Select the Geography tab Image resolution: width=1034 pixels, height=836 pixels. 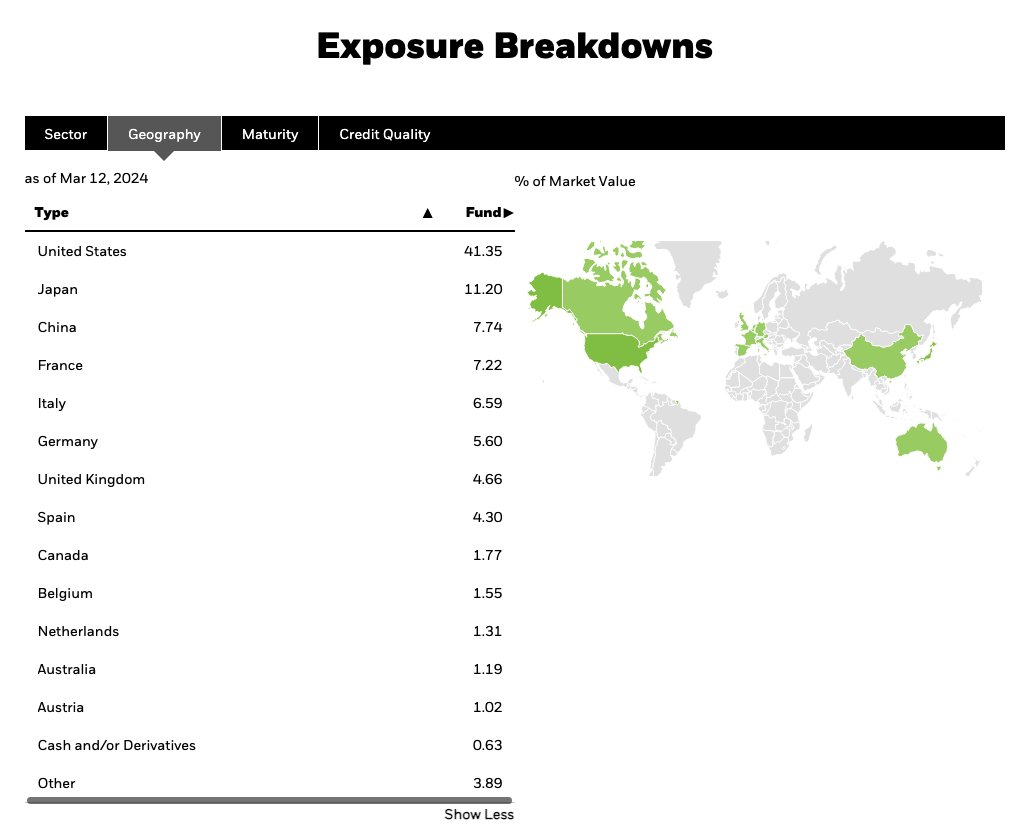[164, 134]
